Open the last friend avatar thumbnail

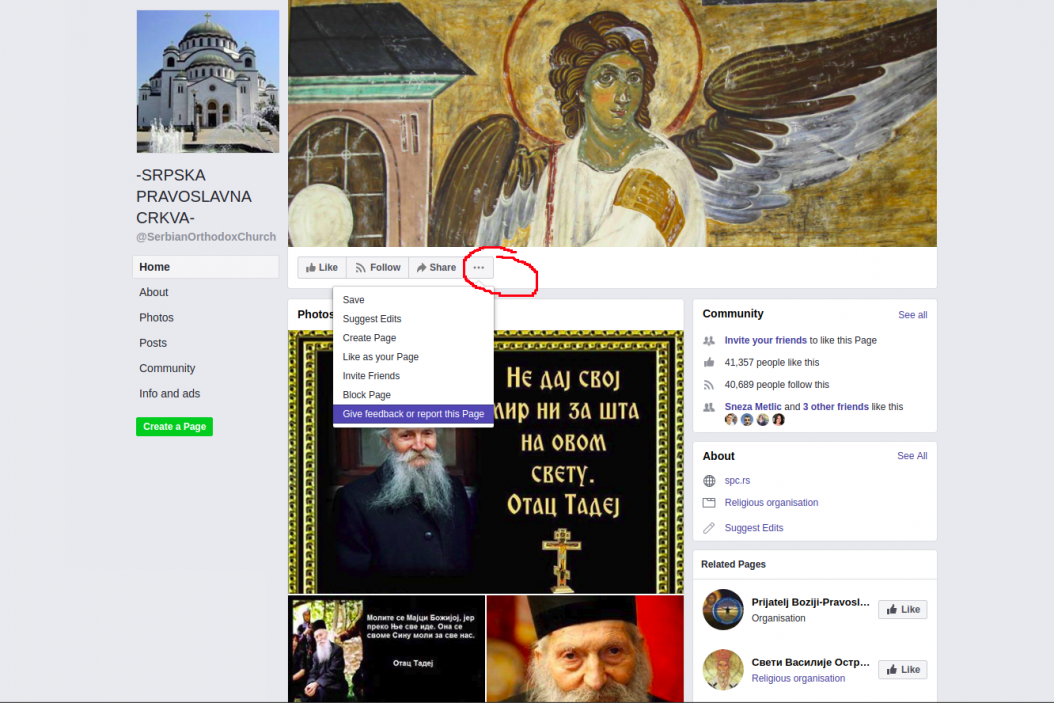pyautogui.click(x=778, y=420)
